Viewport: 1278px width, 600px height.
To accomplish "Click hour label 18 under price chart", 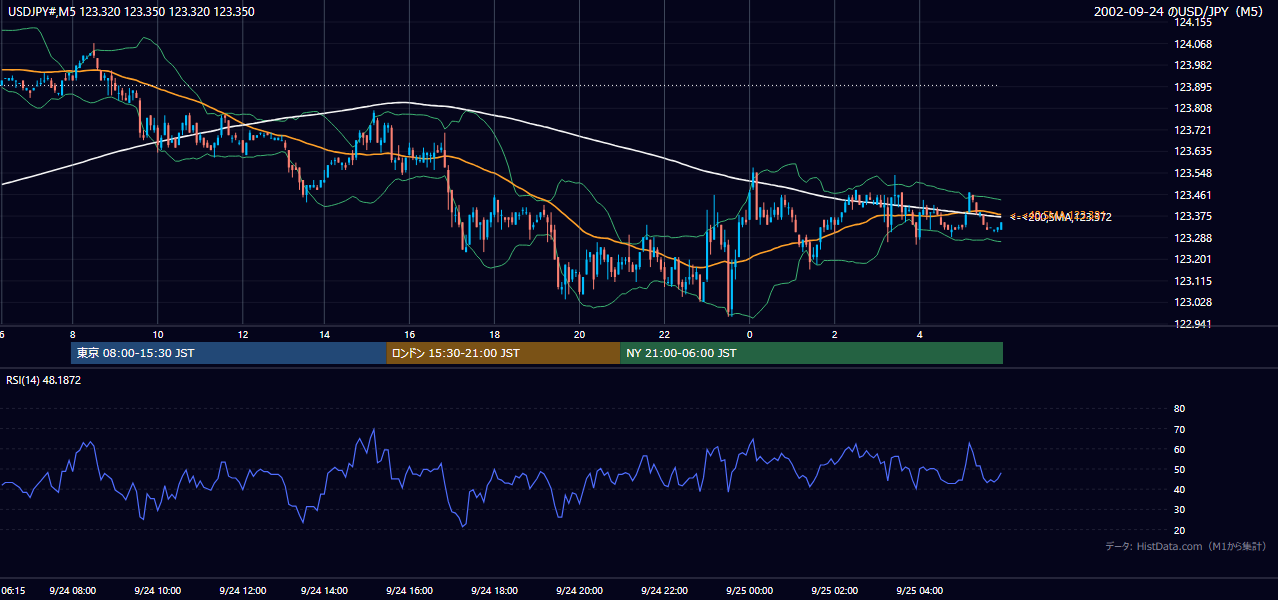I will click(x=494, y=334).
